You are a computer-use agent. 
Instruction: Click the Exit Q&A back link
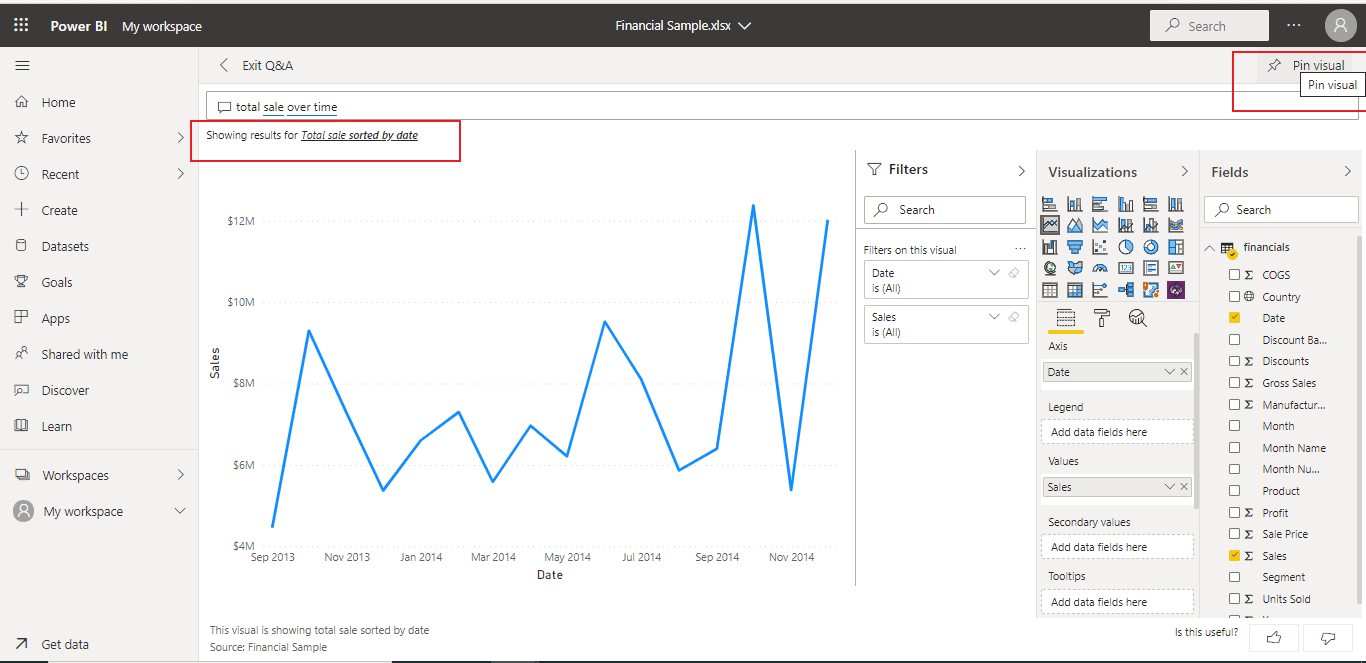point(257,66)
